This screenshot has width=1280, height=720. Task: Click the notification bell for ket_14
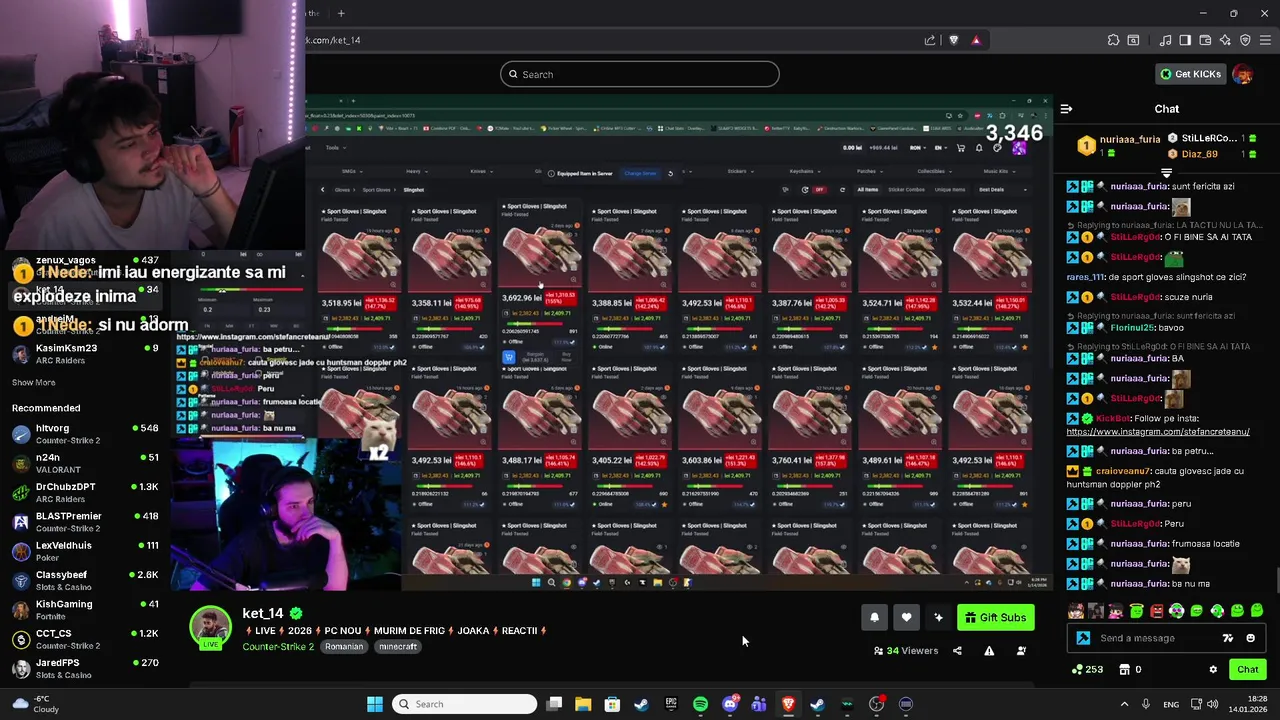click(x=874, y=617)
